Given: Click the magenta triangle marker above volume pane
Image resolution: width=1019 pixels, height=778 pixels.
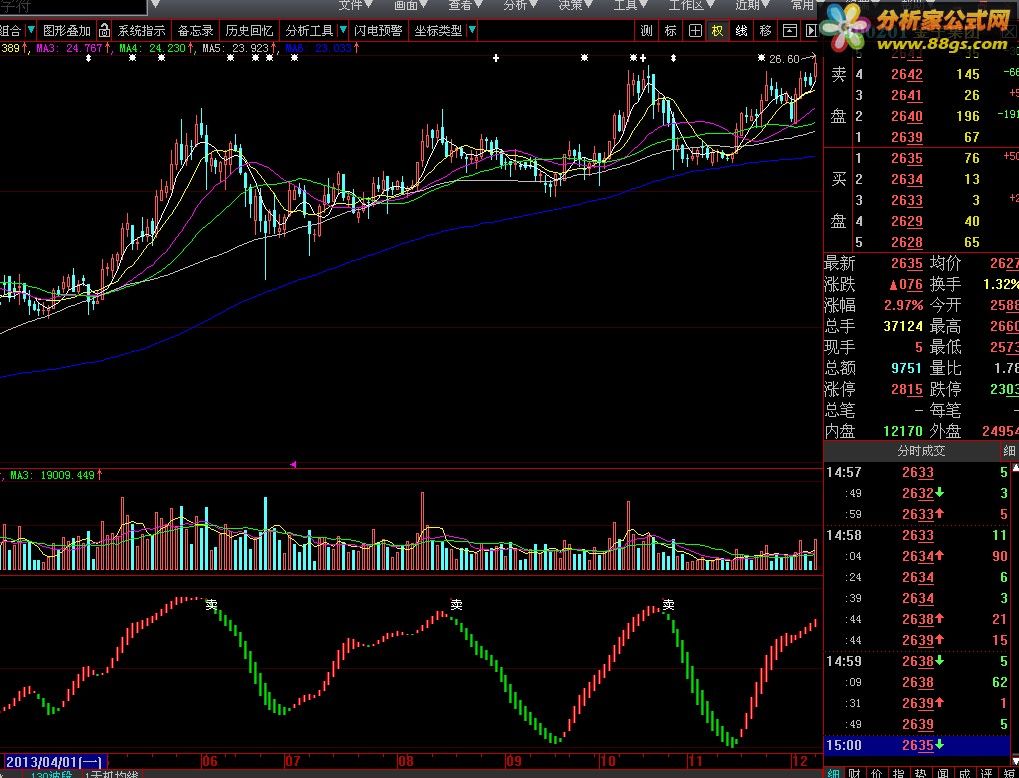Looking at the screenshot, I should coord(293,464).
